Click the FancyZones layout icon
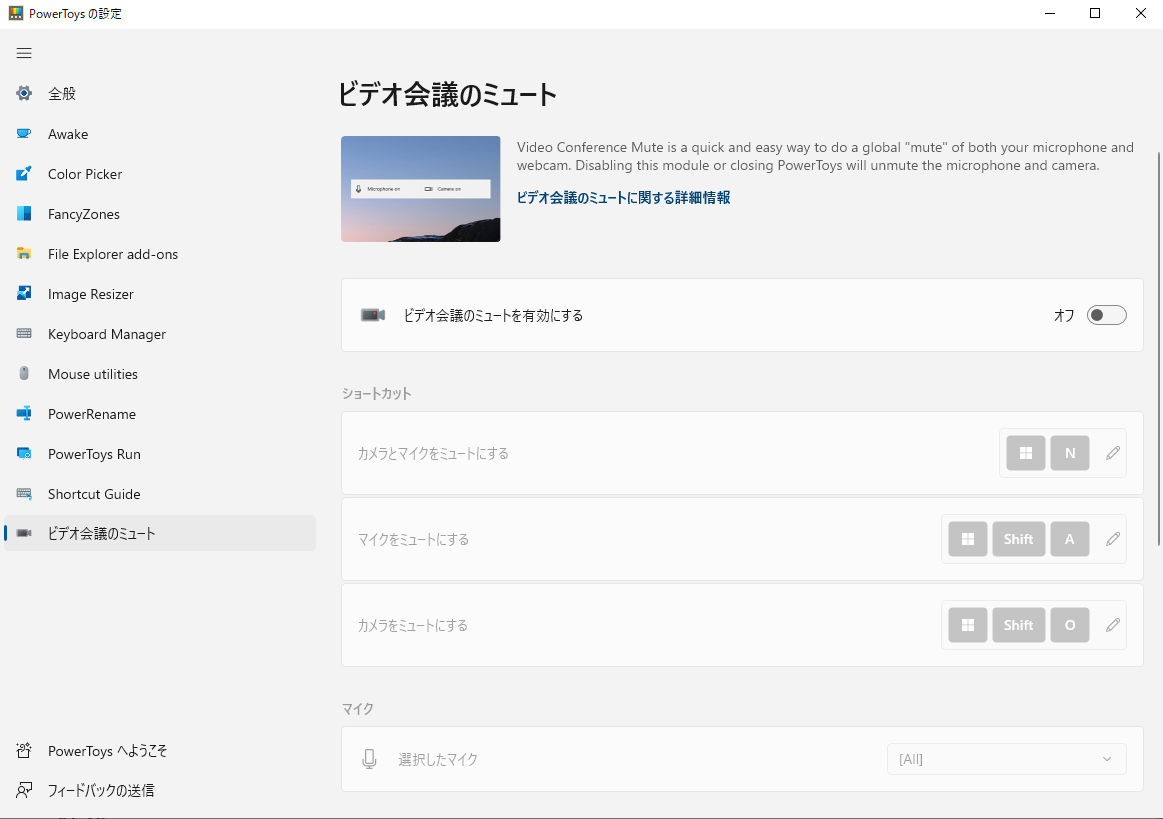The image size is (1163, 819). tap(24, 214)
